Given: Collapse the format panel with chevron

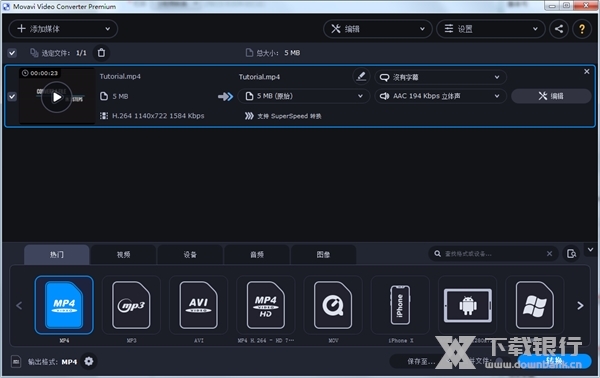Looking at the screenshot, I should point(590,250).
